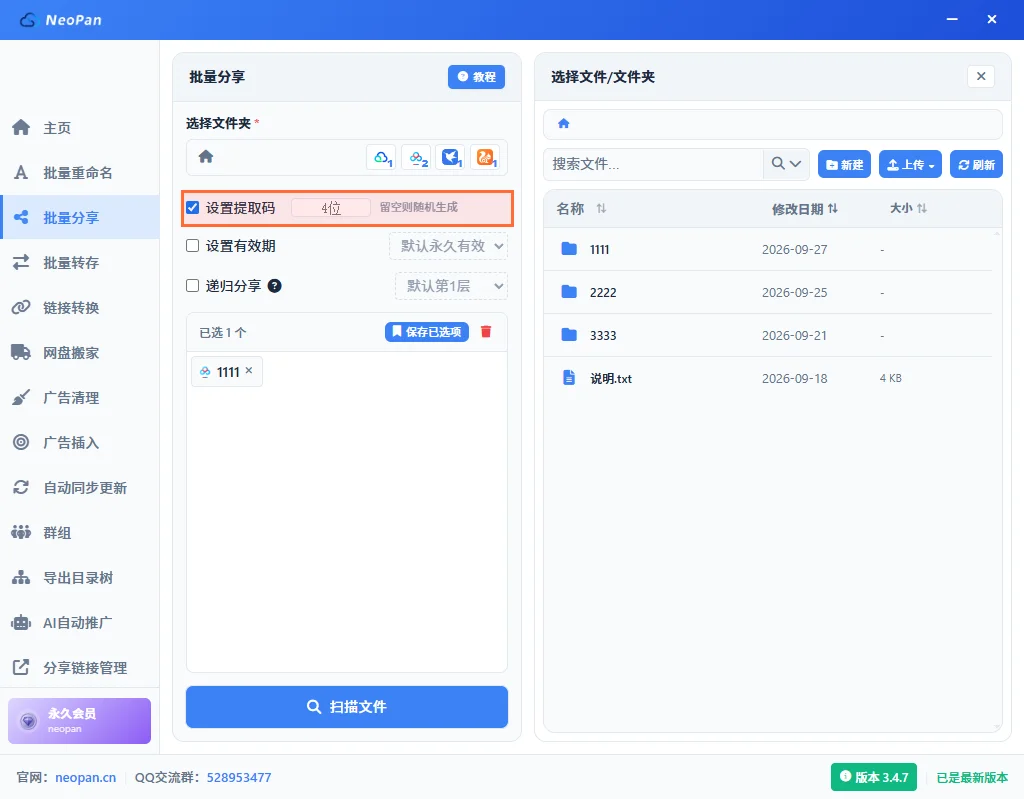1024x799 pixels.
Task: Go to root via the file browser home breadcrumb
Action: (x=564, y=123)
